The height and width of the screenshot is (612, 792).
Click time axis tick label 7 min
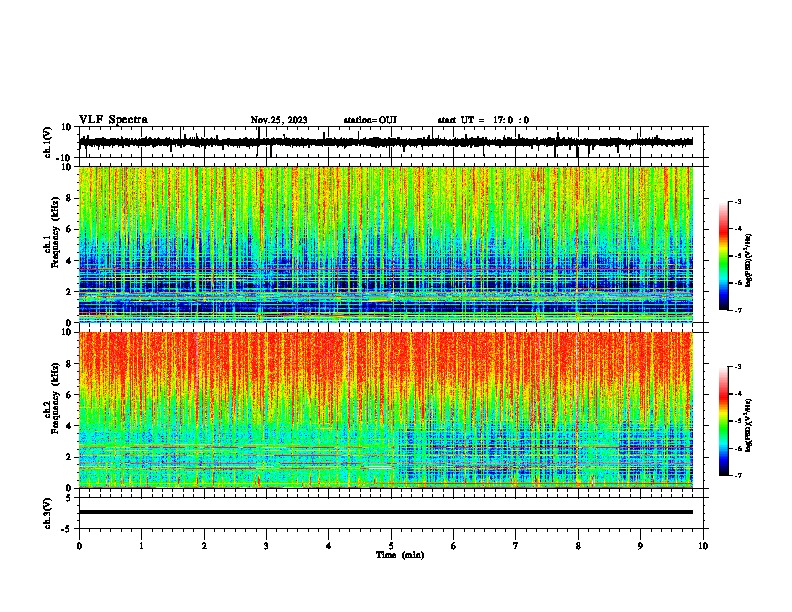click(516, 546)
